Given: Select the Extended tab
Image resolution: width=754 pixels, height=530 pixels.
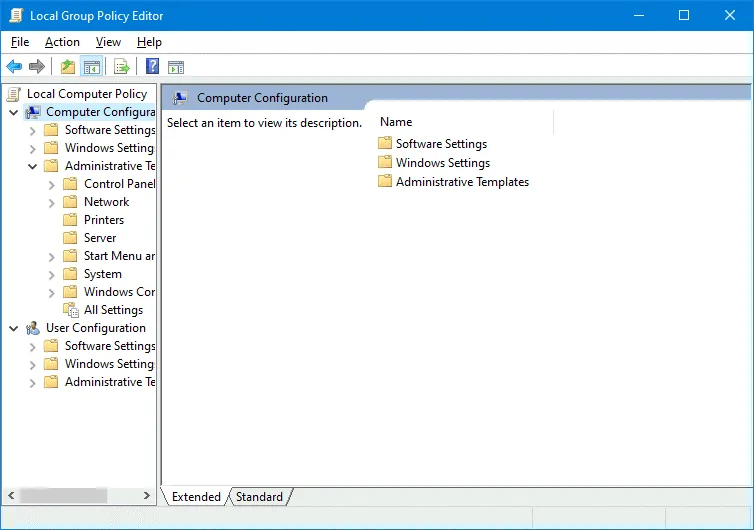Looking at the screenshot, I should [196, 497].
